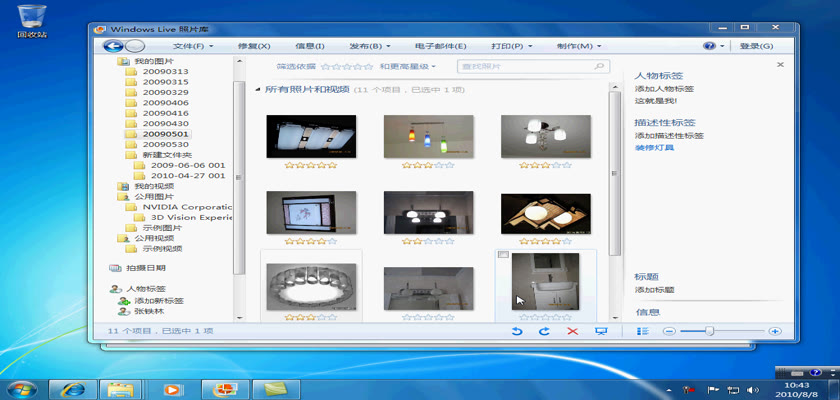Click the blue back arrow button
Viewport: 840px width, 400px height.
(112, 45)
